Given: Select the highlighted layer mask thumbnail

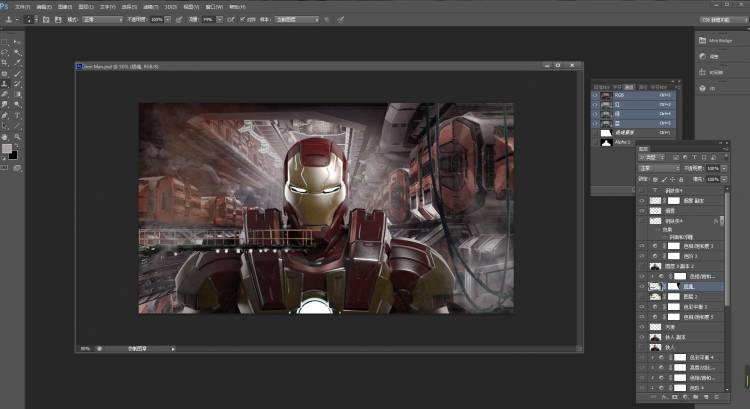Looking at the screenshot, I should [x=673, y=286].
